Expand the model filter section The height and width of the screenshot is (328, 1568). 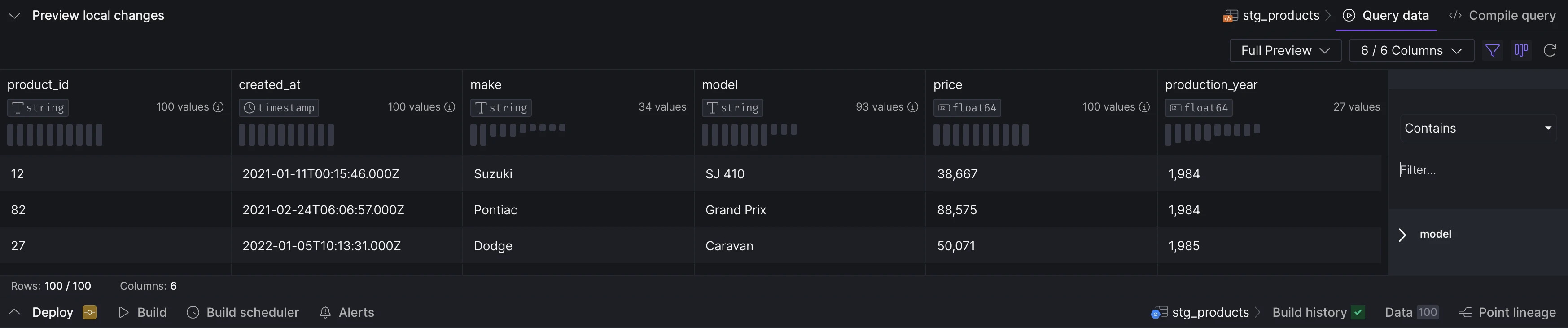[1402, 235]
